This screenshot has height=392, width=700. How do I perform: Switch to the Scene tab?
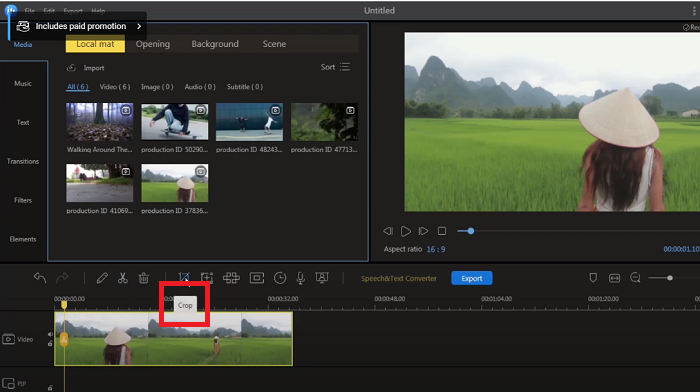pyautogui.click(x=274, y=44)
